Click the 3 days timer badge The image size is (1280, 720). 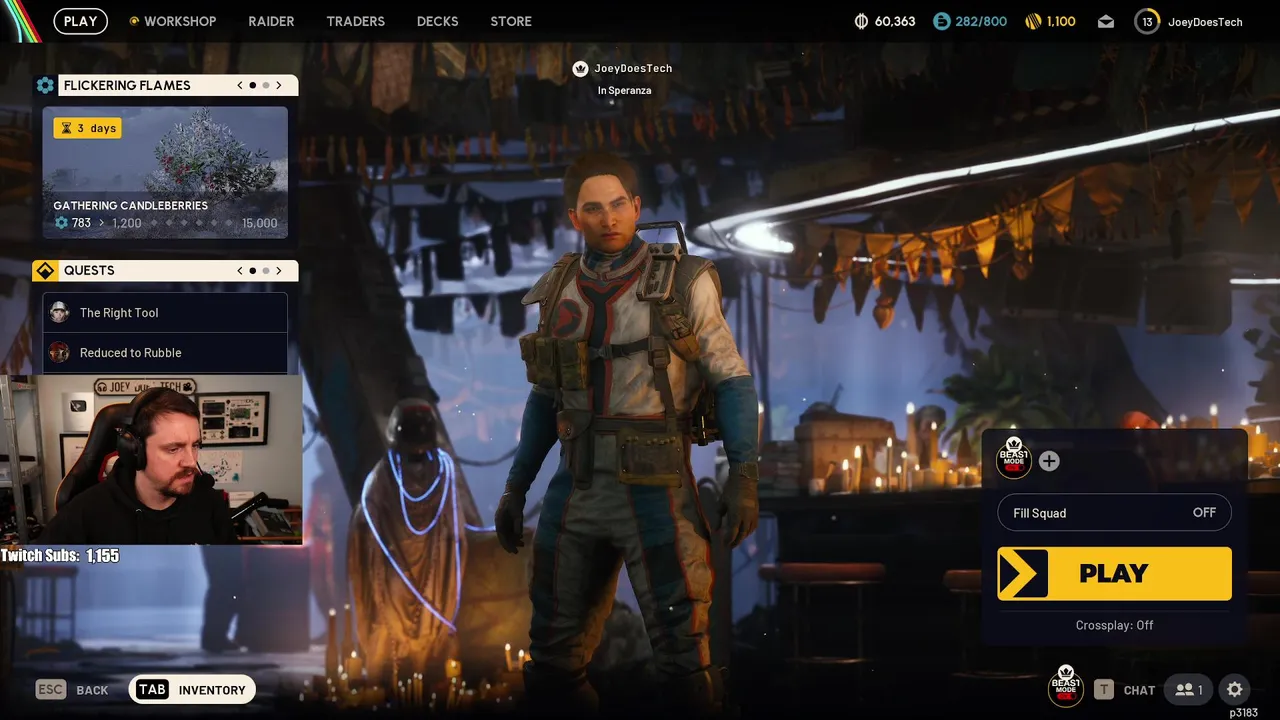[88, 128]
